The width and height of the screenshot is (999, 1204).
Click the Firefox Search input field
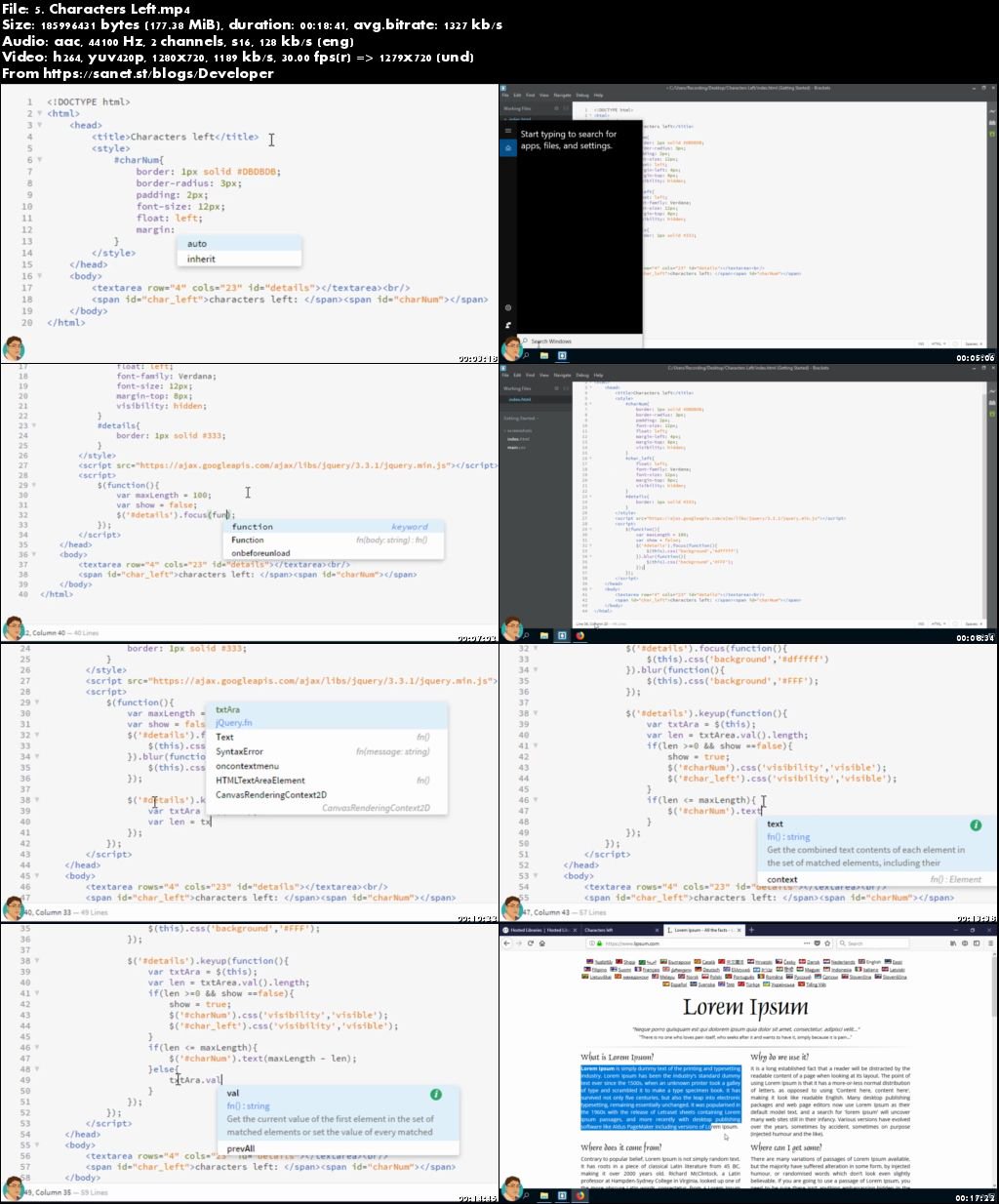pos(872,943)
